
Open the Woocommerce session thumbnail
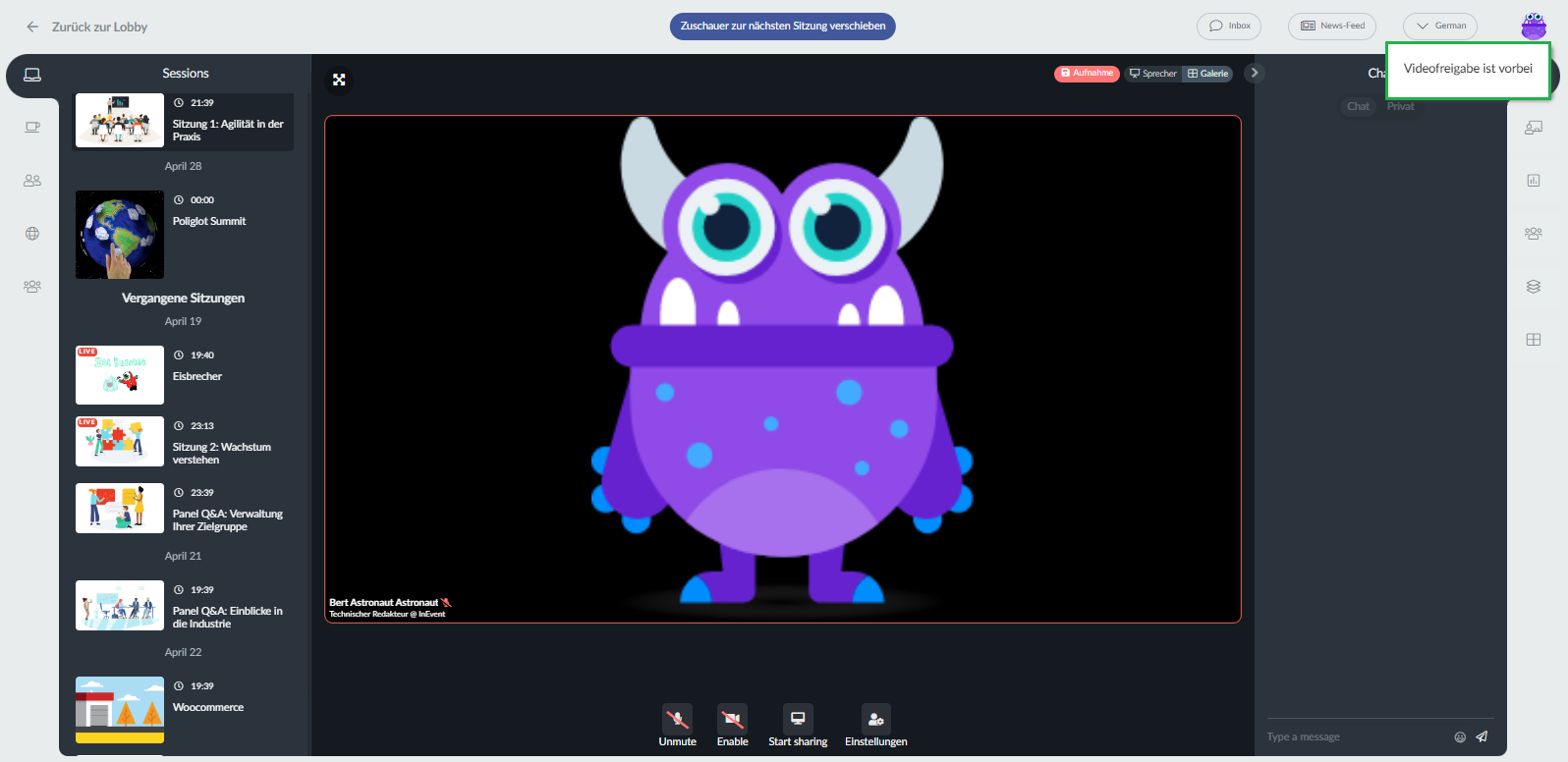120,710
